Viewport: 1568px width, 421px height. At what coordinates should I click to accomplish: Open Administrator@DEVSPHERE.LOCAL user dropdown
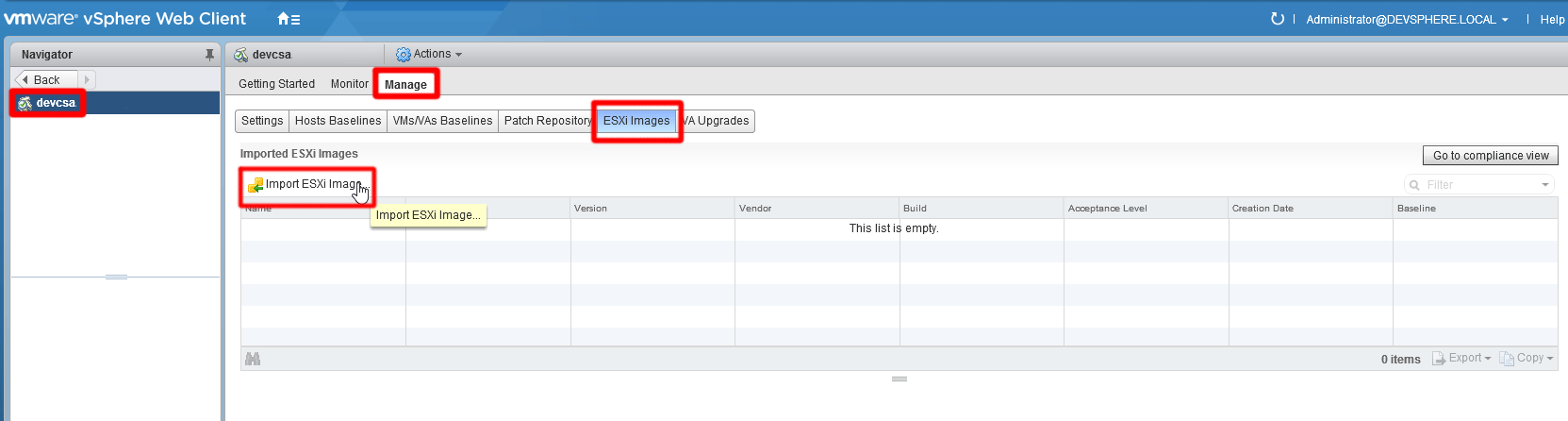coord(1407,20)
